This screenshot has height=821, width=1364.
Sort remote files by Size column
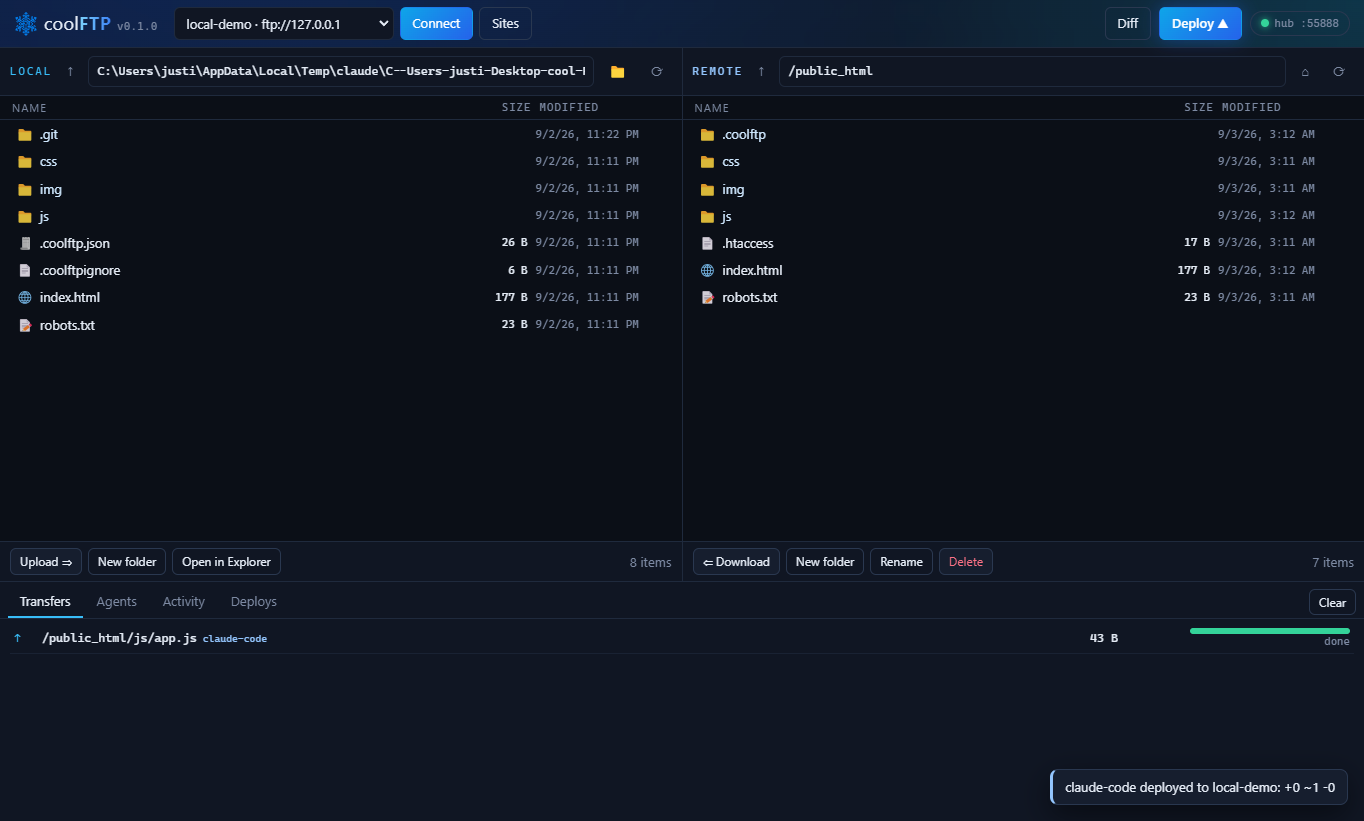point(1199,107)
